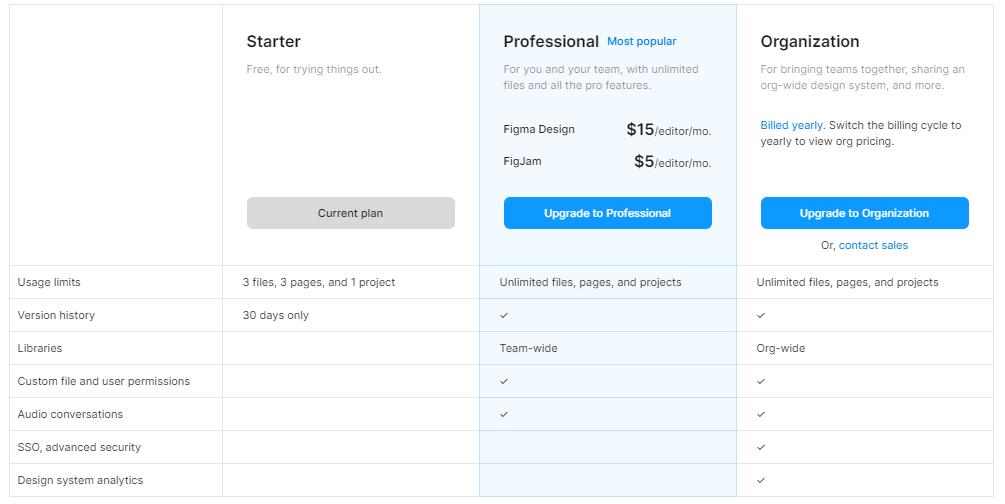The height and width of the screenshot is (504, 1005).
Task: Click Organization's SSO advanced security checkmark
Action: (x=761, y=448)
